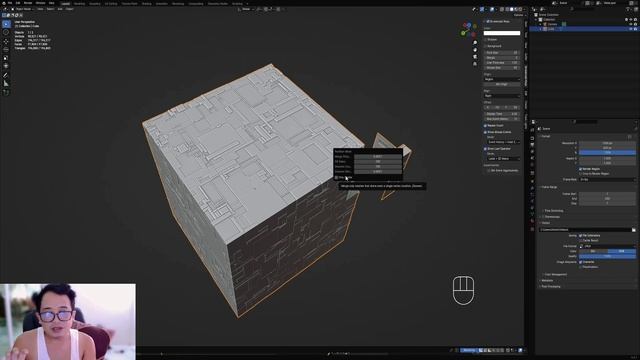
Task: Expand the Post Processing panel
Action: (550, 287)
